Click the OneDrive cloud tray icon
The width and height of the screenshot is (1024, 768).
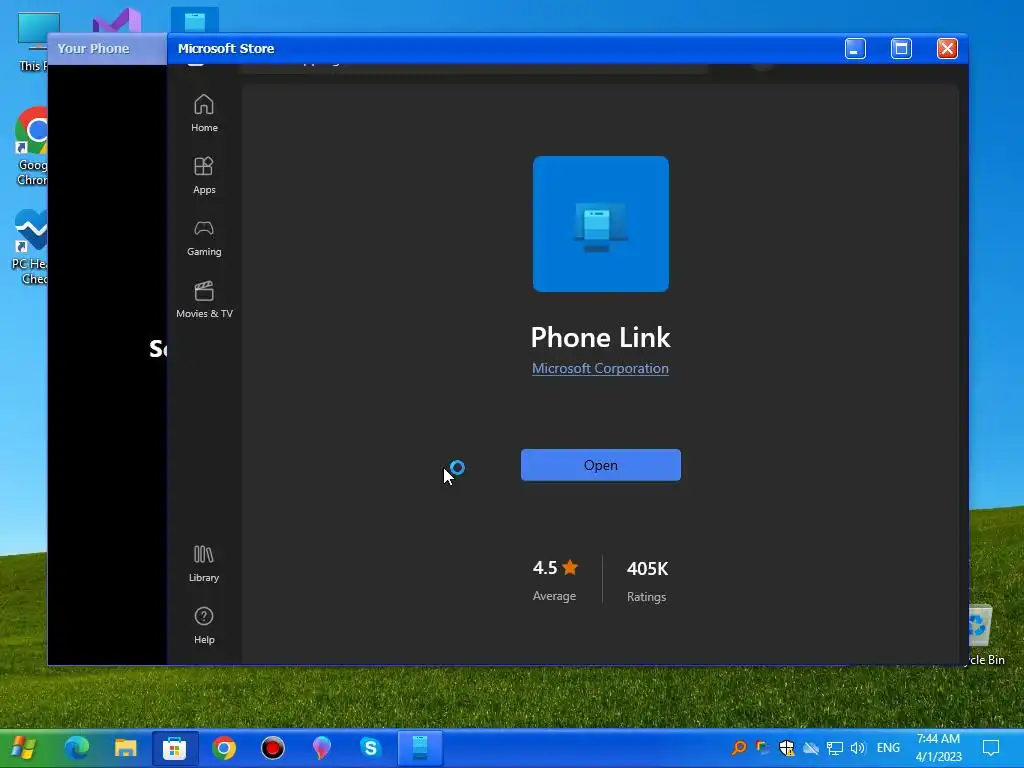(810, 748)
